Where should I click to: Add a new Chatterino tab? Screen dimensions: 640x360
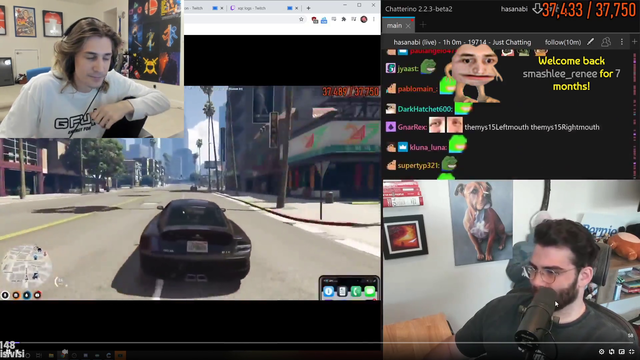[423, 25]
